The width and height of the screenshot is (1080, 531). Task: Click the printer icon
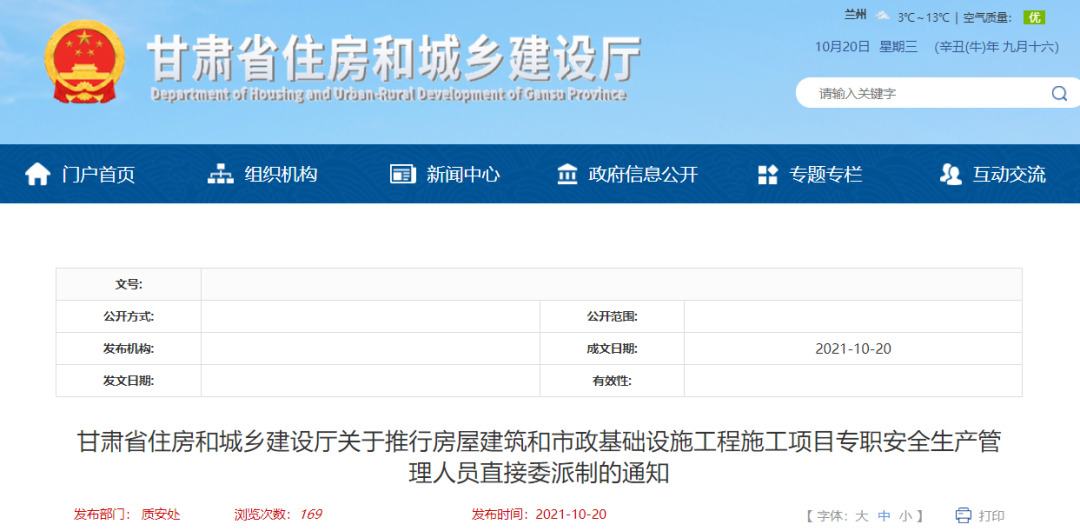(963, 515)
